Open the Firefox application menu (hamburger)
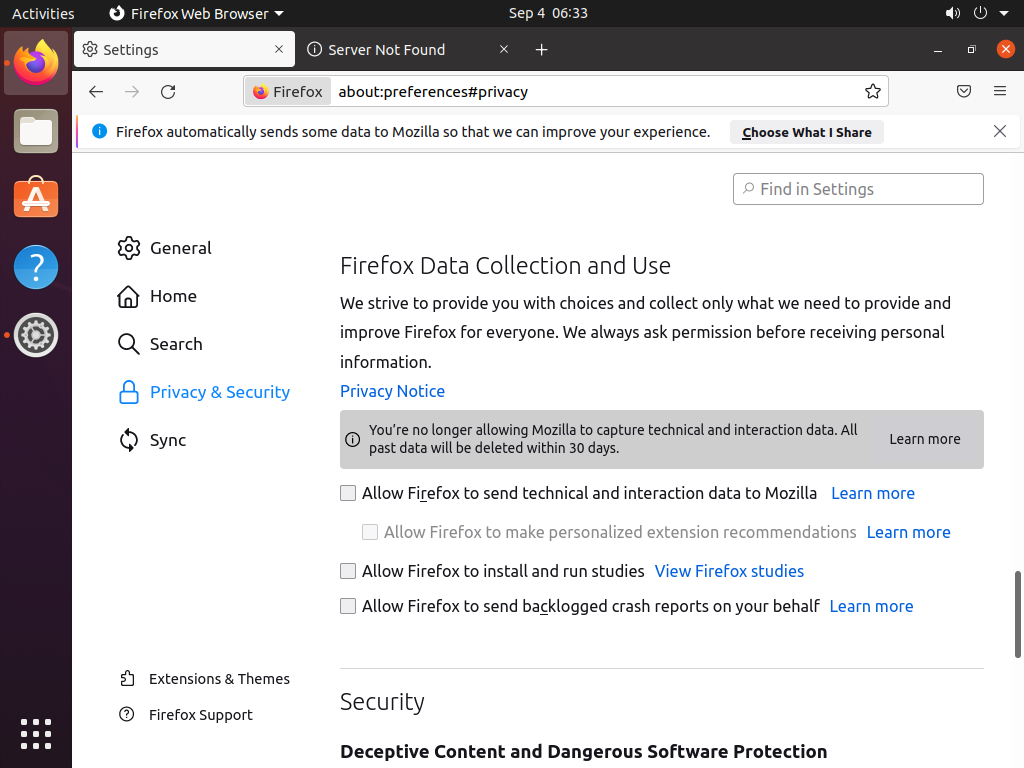The image size is (1024, 768). pyautogui.click(x=1000, y=91)
